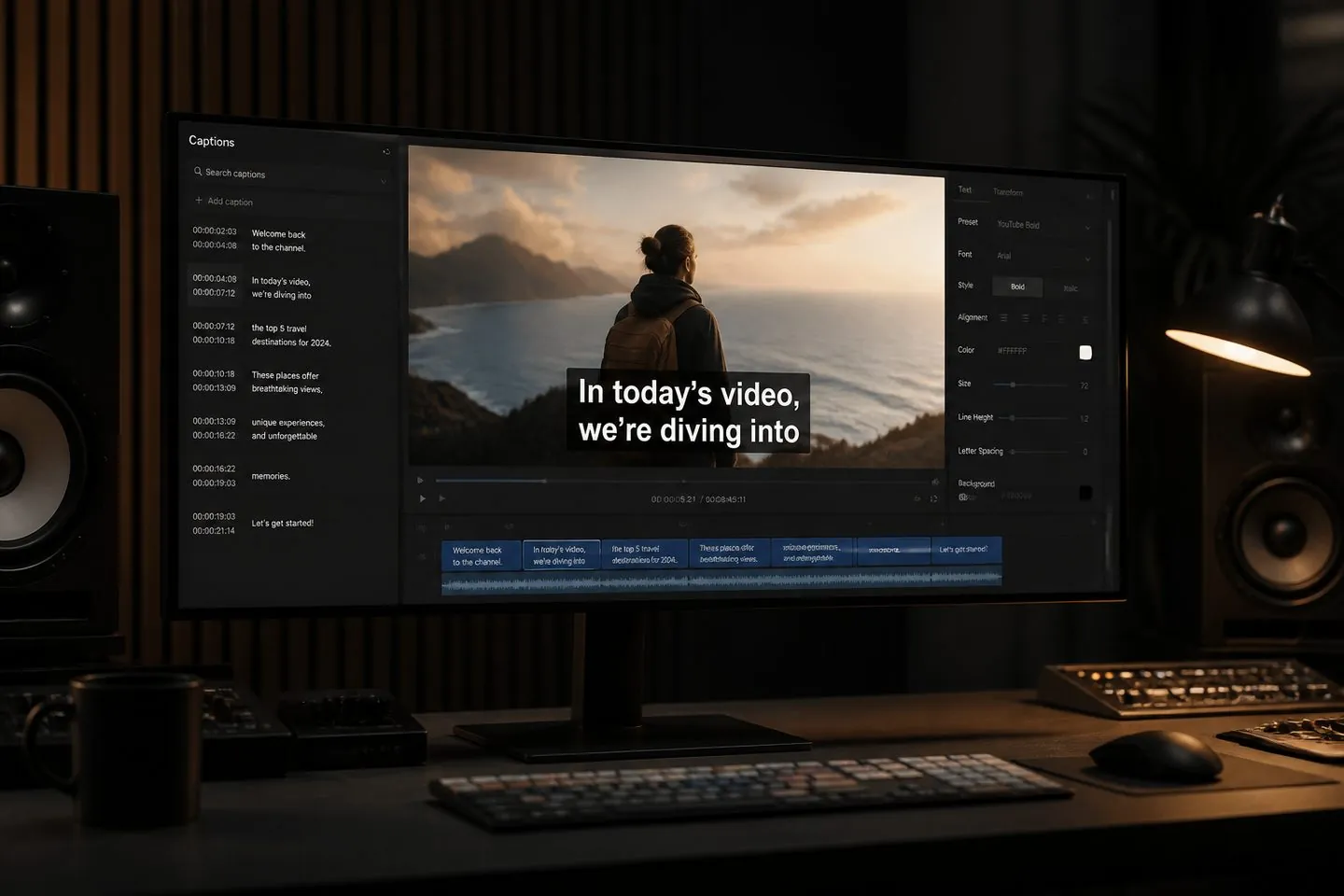Viewport: 1344px width, 896px height.
Task: Select caption 'unique experiences, and unforgettable' in list
Action: [289, 429]
